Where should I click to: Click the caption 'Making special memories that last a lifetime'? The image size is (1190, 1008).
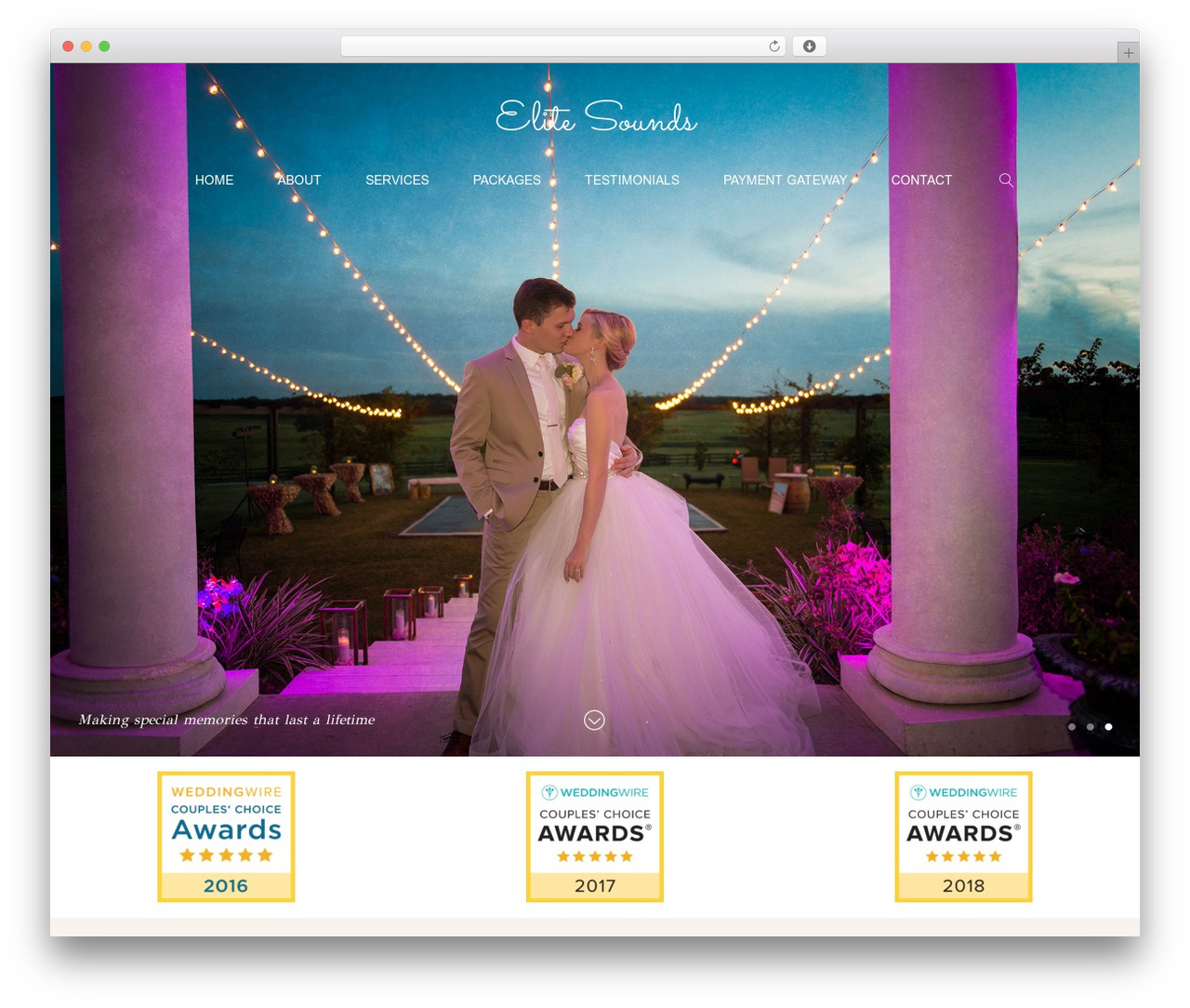pyautogui.click(x=227, y=720)
